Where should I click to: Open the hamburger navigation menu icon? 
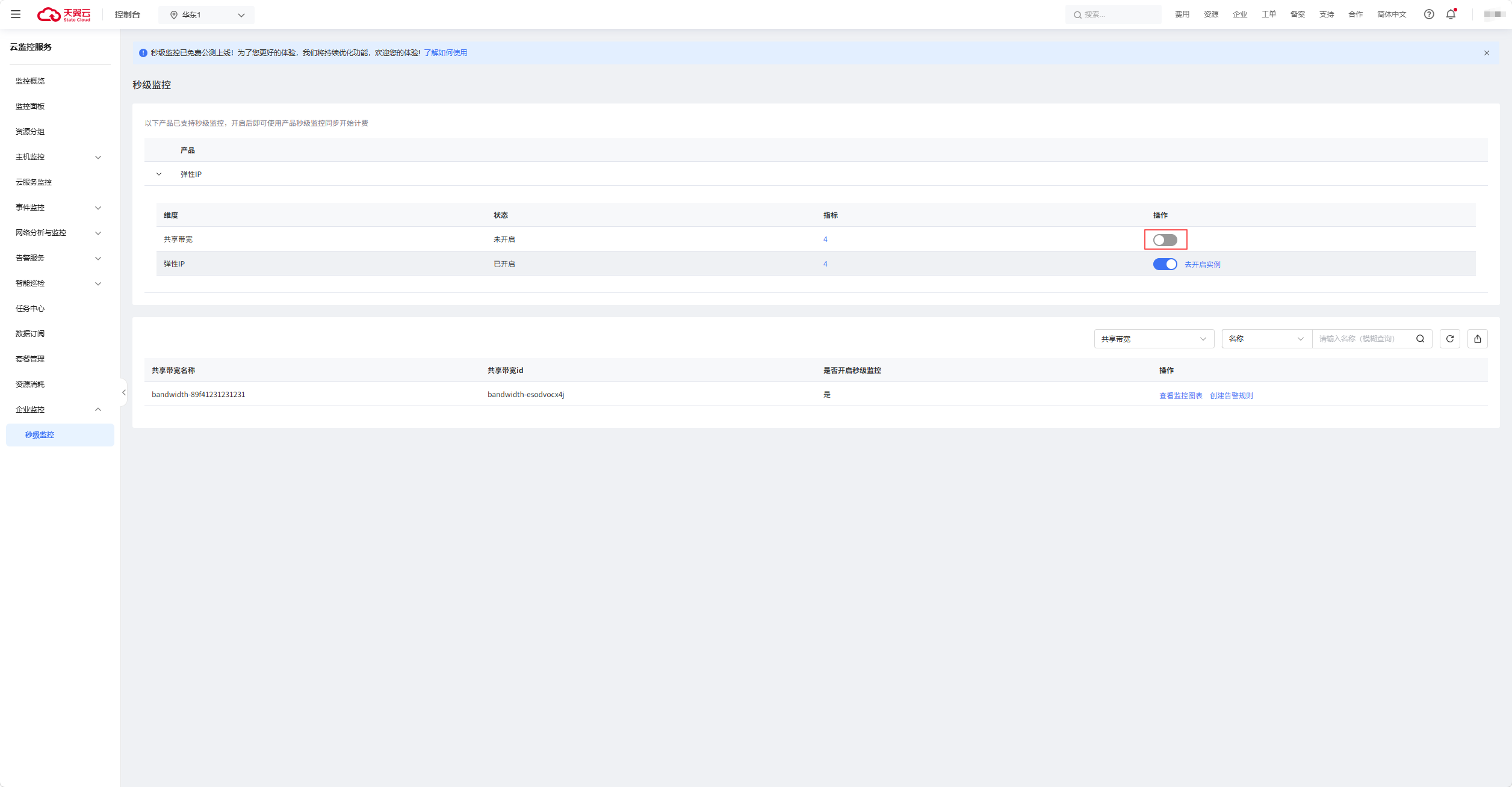coord(16,14)
